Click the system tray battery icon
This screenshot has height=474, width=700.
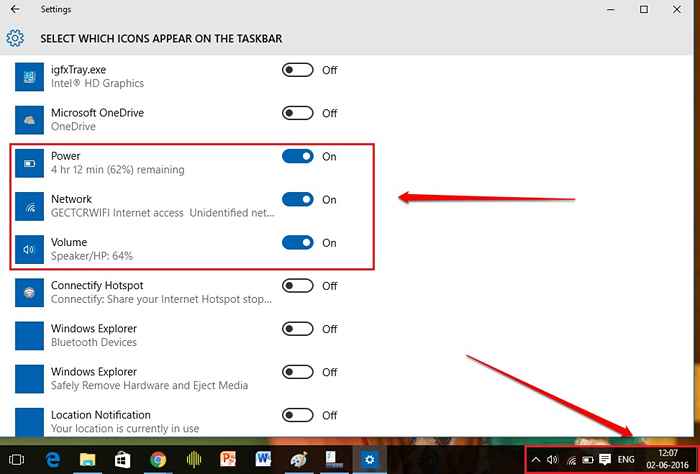(x=588, y=460)
